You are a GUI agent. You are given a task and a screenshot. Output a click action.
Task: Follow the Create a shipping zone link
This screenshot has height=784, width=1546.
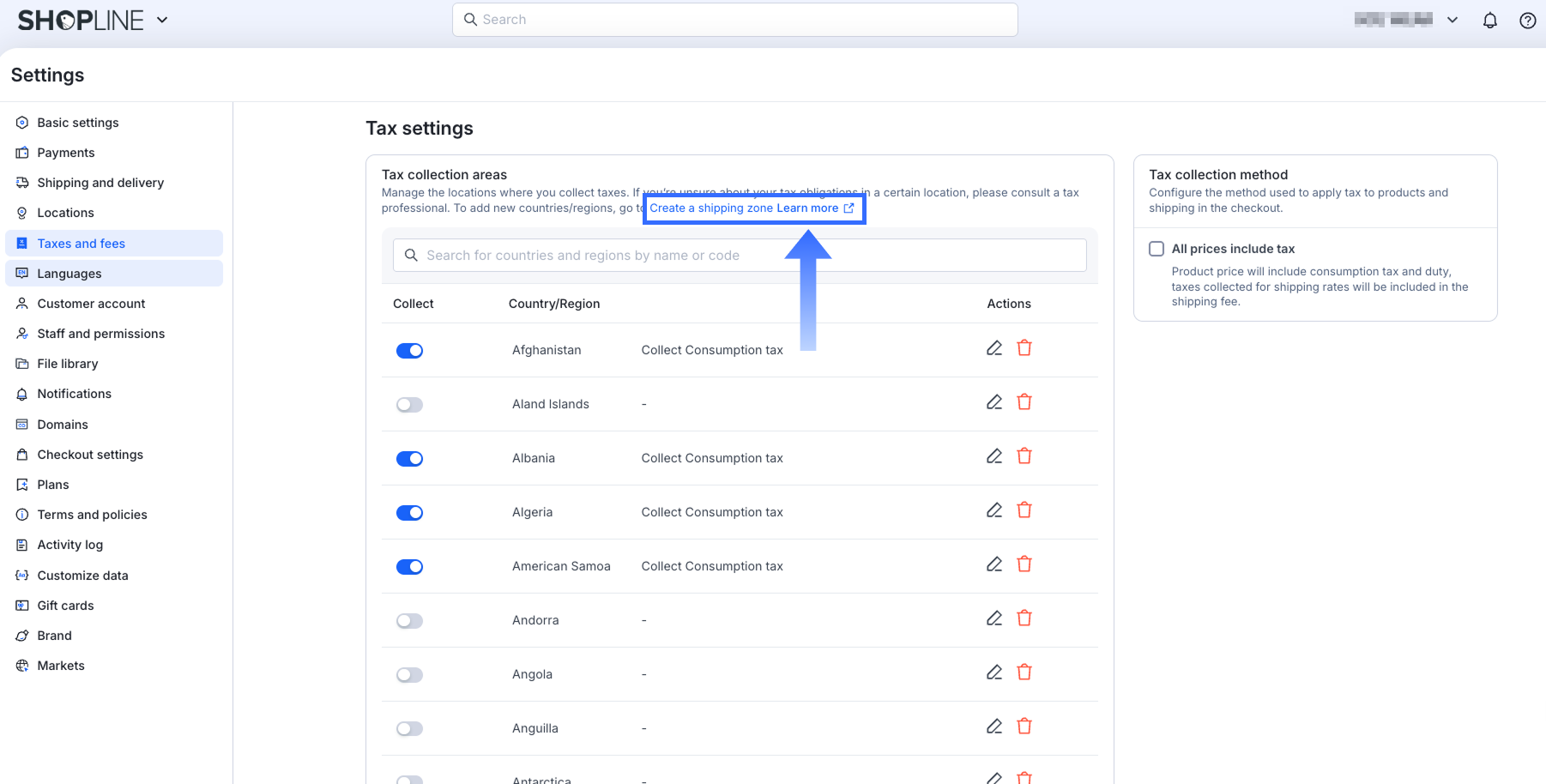pyautogui.click(x=711, y=208)
